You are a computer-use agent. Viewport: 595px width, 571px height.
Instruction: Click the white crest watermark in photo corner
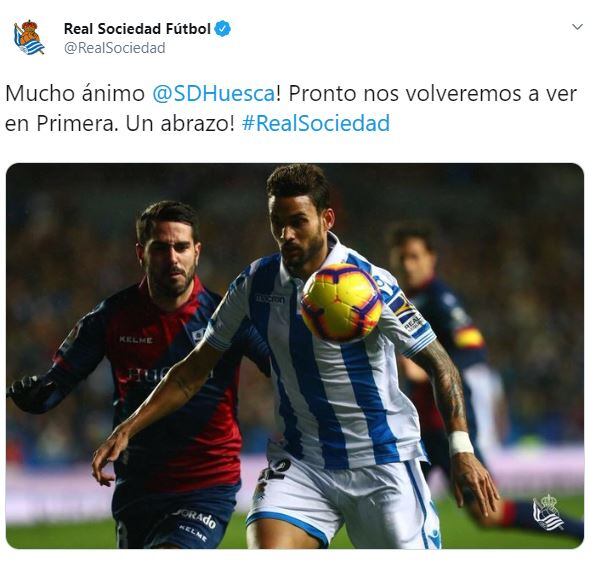click(x=548, y=512)
